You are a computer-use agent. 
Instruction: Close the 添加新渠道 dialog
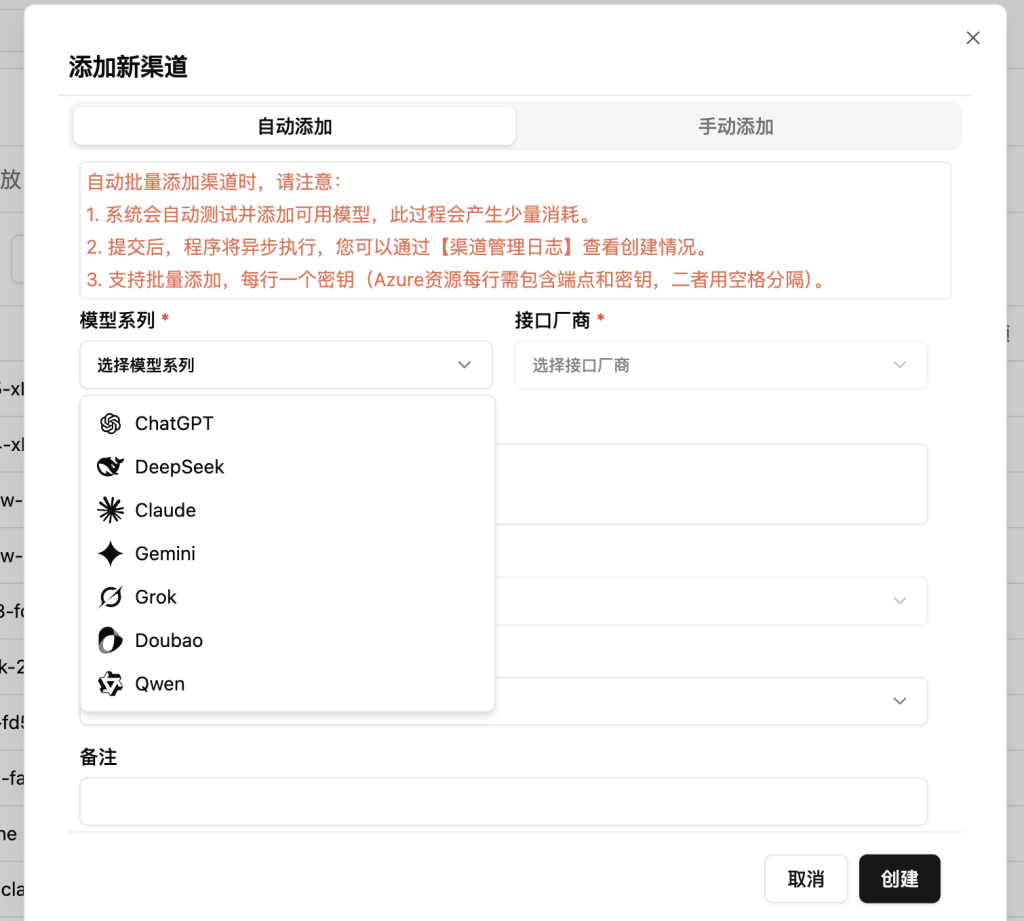972,38
